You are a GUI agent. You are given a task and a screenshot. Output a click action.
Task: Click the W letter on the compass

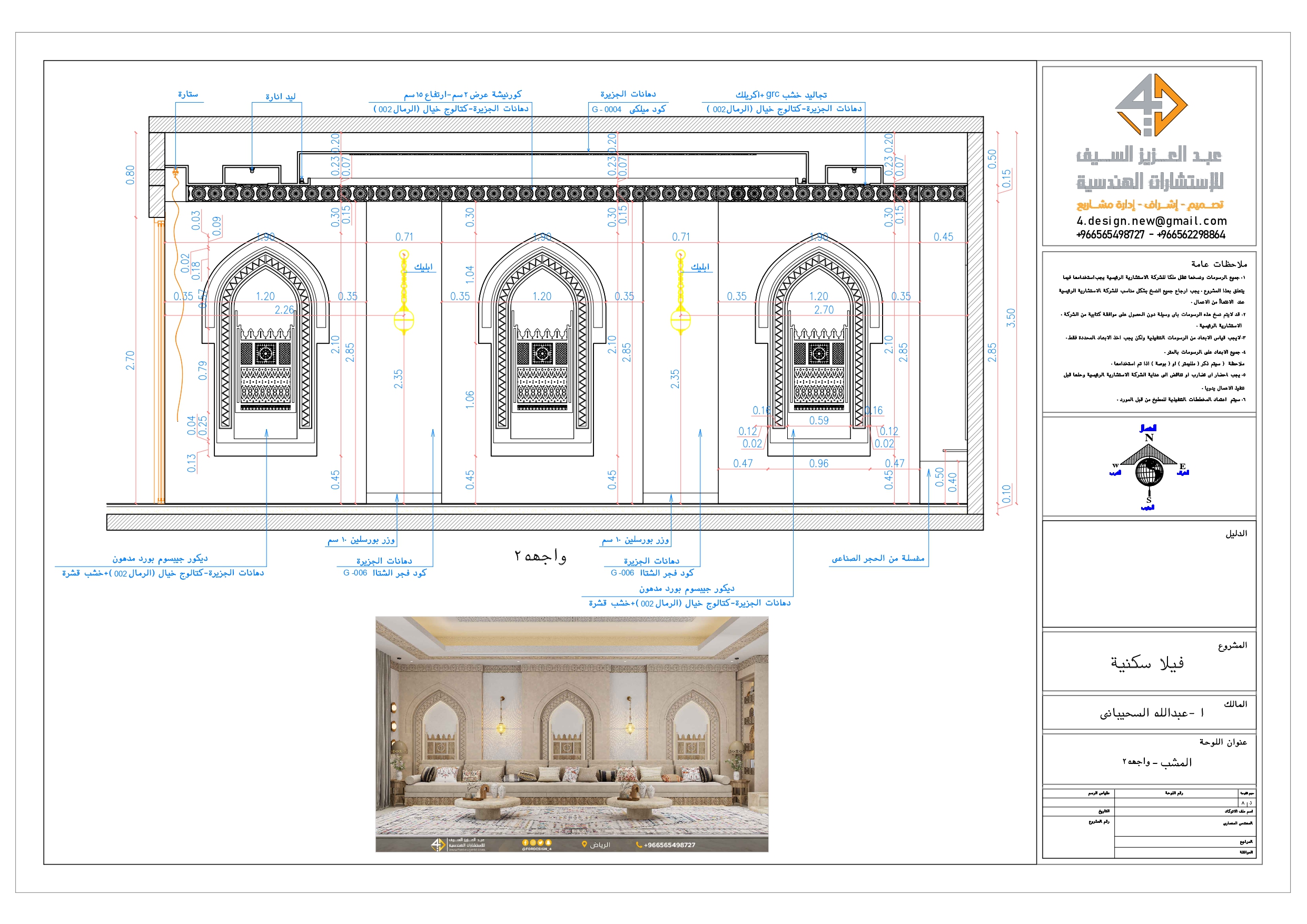pos(1115,465)
